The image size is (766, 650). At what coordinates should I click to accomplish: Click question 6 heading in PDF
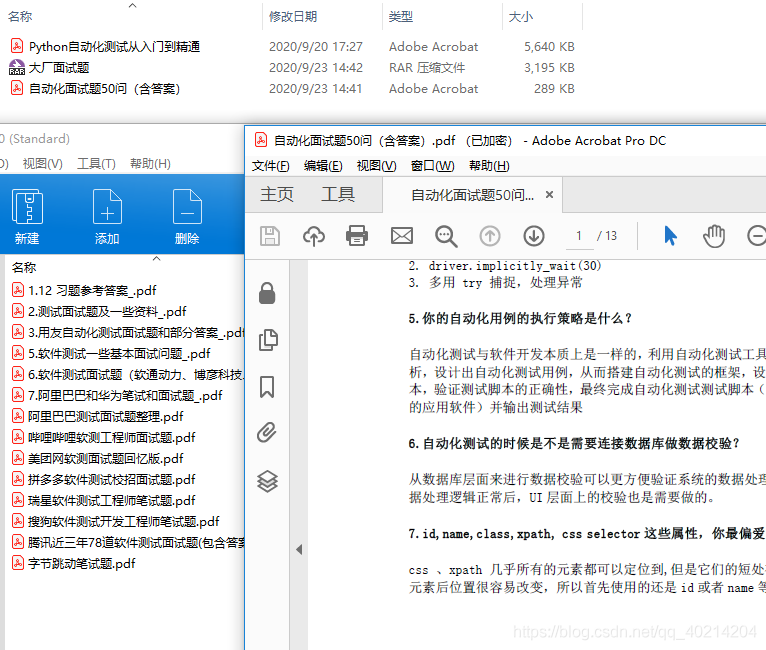coord(574,443)
